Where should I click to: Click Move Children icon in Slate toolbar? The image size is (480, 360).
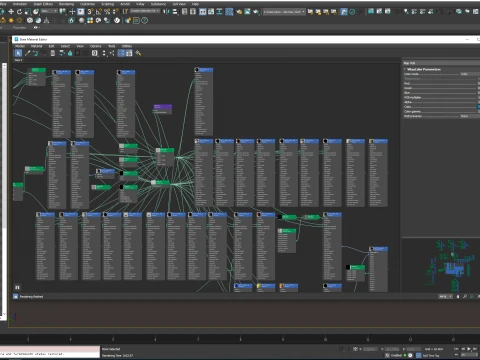[62, 53]
